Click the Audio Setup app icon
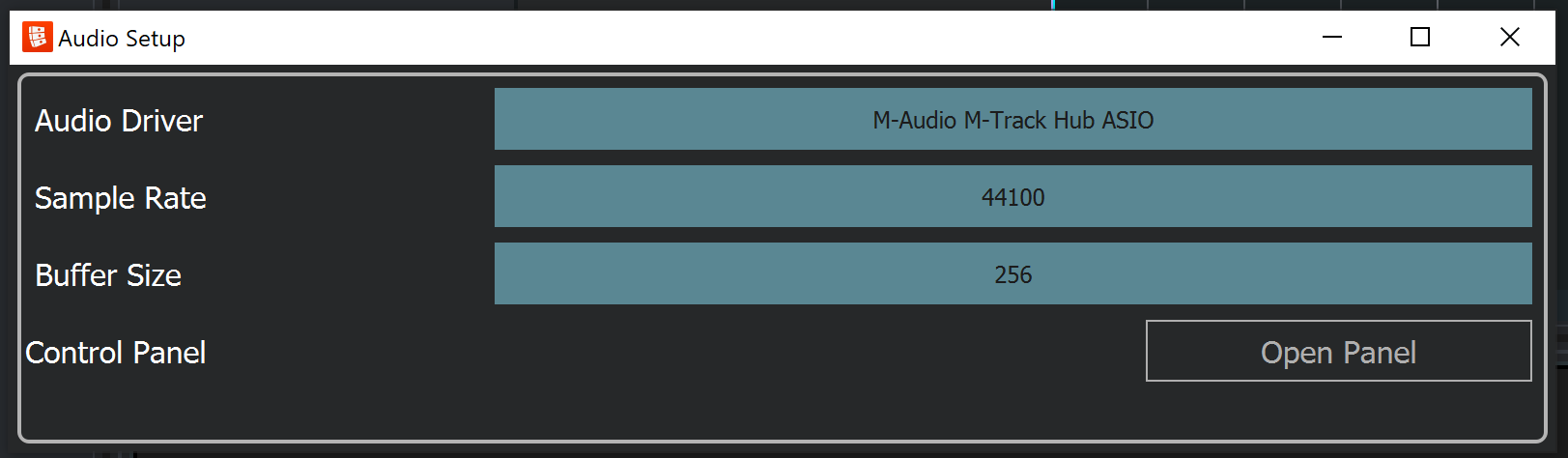The width and height of the screenshot is (1568, 458). point(38,38)
